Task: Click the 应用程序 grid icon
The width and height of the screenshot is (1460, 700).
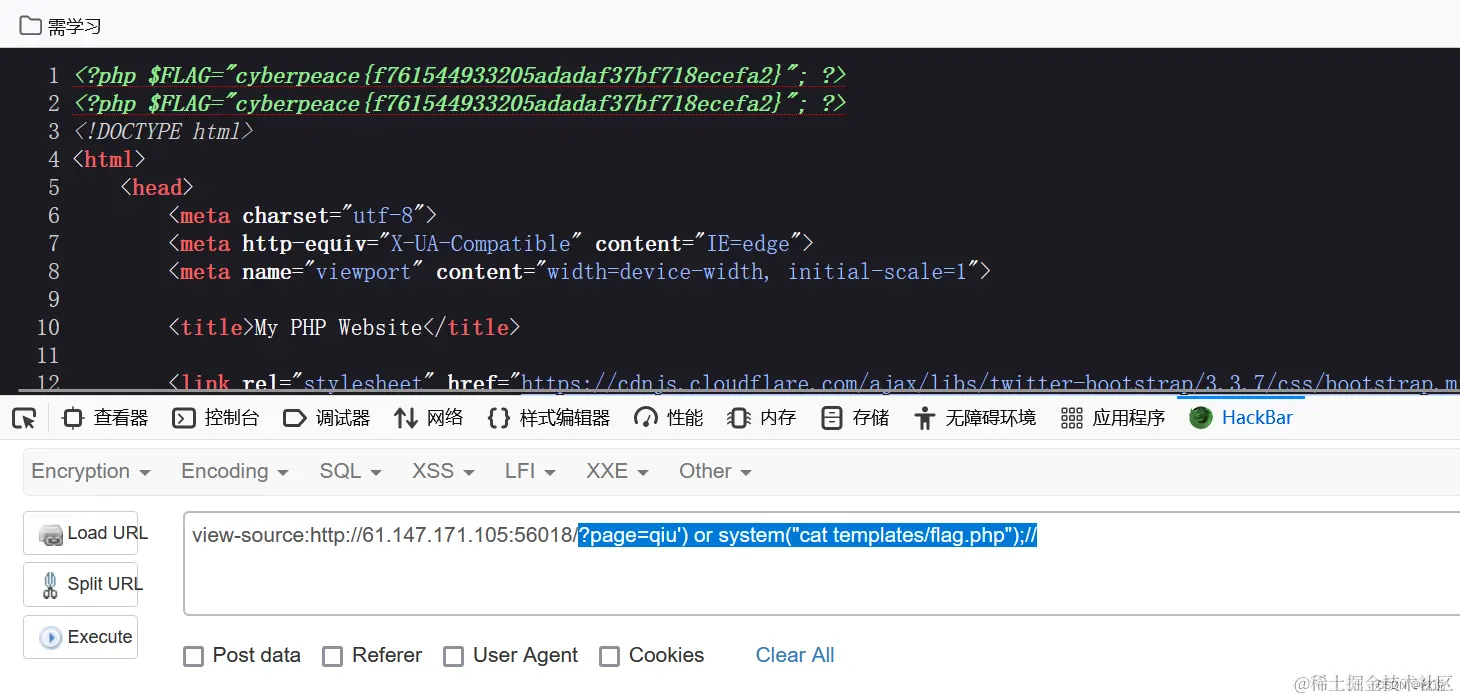Action: click(1072, 418)
